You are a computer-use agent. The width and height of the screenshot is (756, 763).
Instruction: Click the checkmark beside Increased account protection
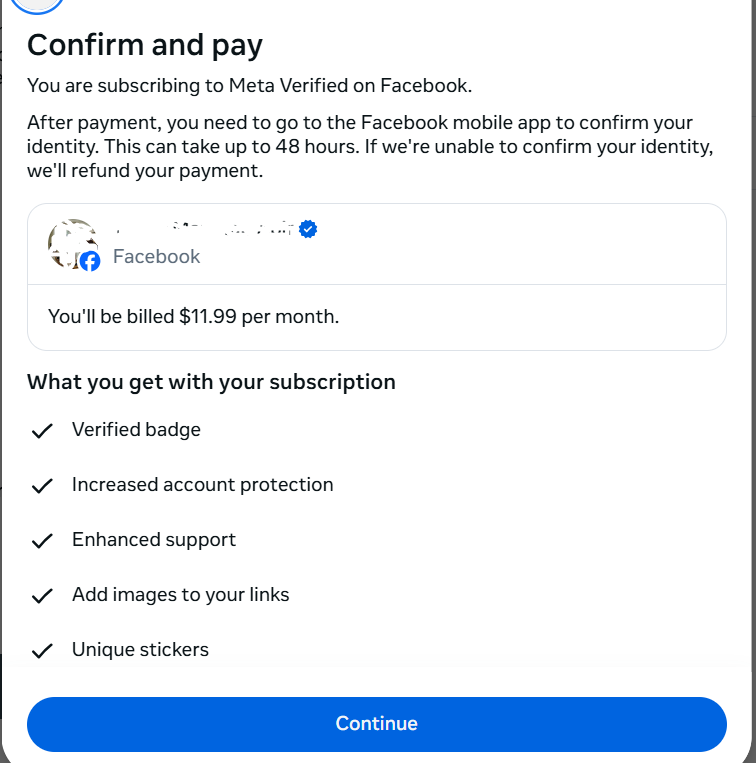tap(42, 486)
